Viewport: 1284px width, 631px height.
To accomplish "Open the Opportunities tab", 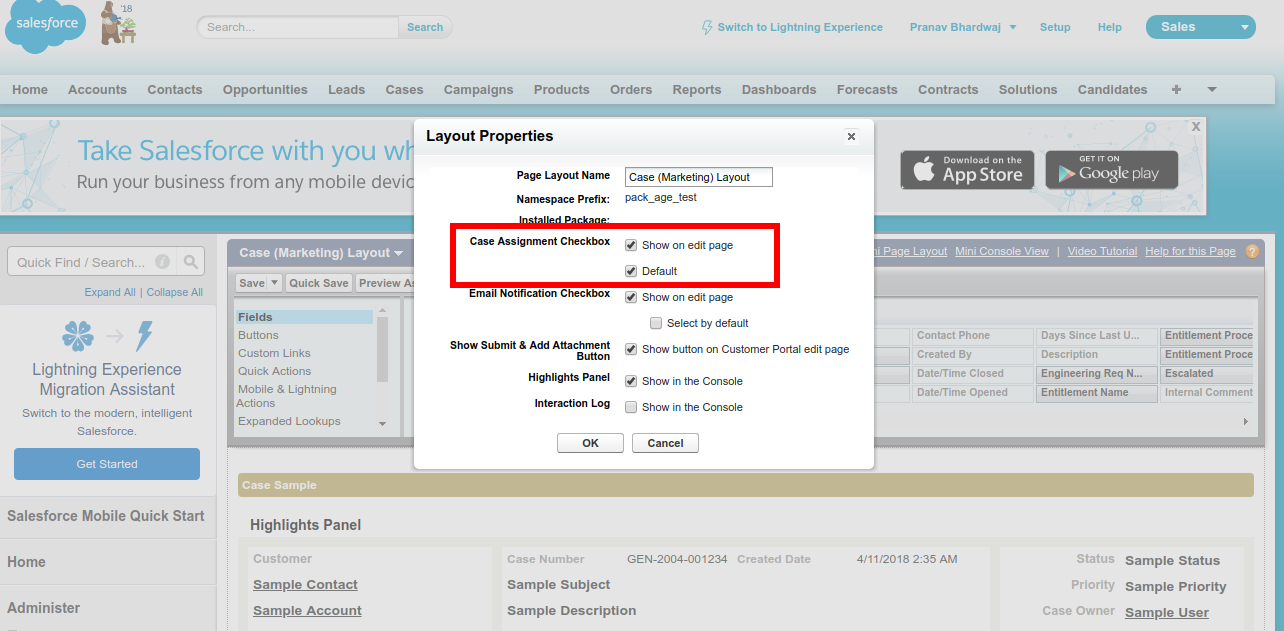I will [265, 89].
